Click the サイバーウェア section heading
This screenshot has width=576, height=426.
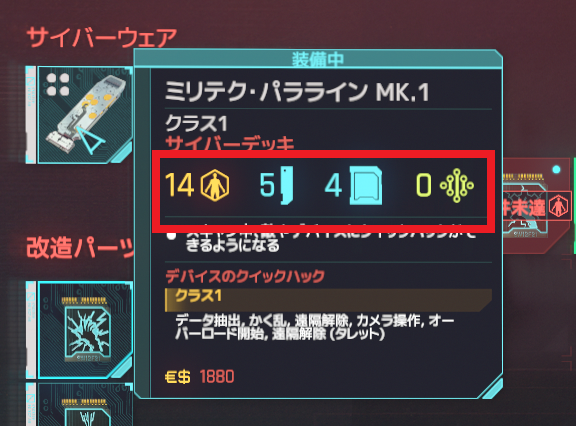102,37
